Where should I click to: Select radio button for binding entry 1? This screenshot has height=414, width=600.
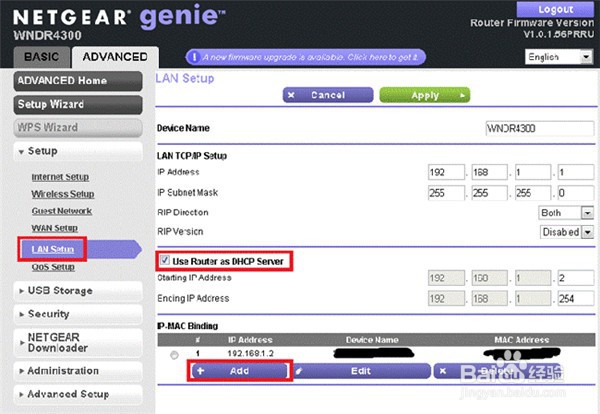174,355
